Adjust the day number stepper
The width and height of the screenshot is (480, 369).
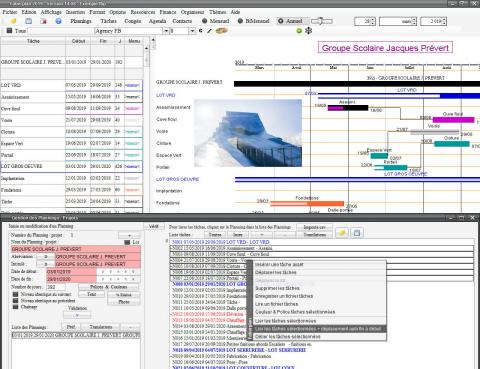[373, 21]
